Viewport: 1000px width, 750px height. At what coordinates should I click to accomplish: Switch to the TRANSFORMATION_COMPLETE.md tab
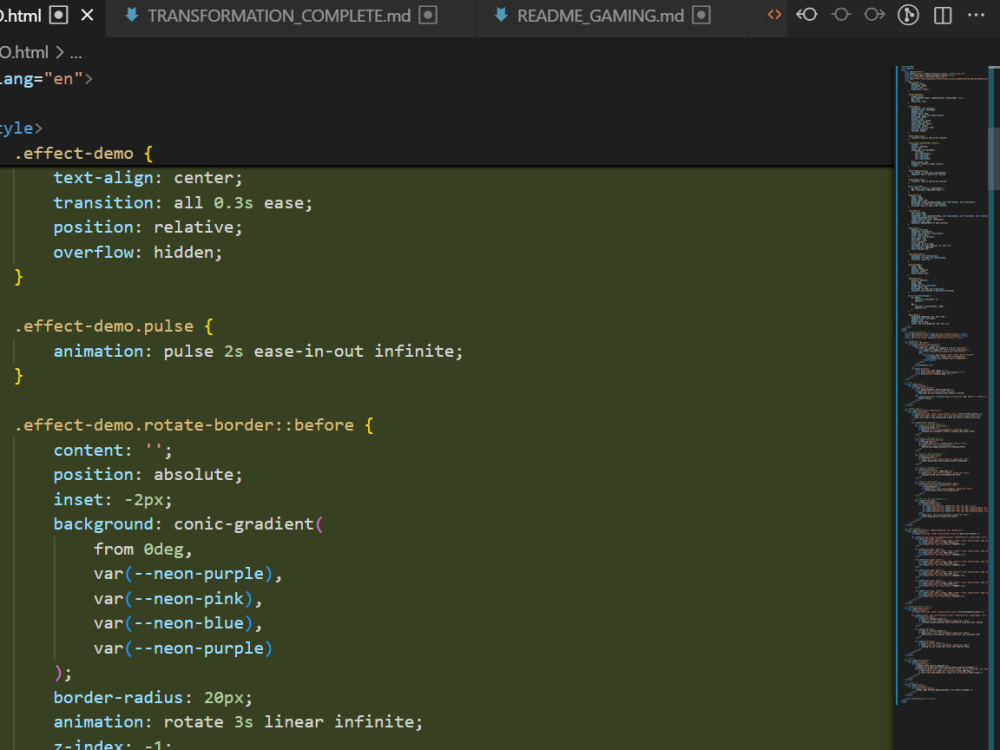279,15
